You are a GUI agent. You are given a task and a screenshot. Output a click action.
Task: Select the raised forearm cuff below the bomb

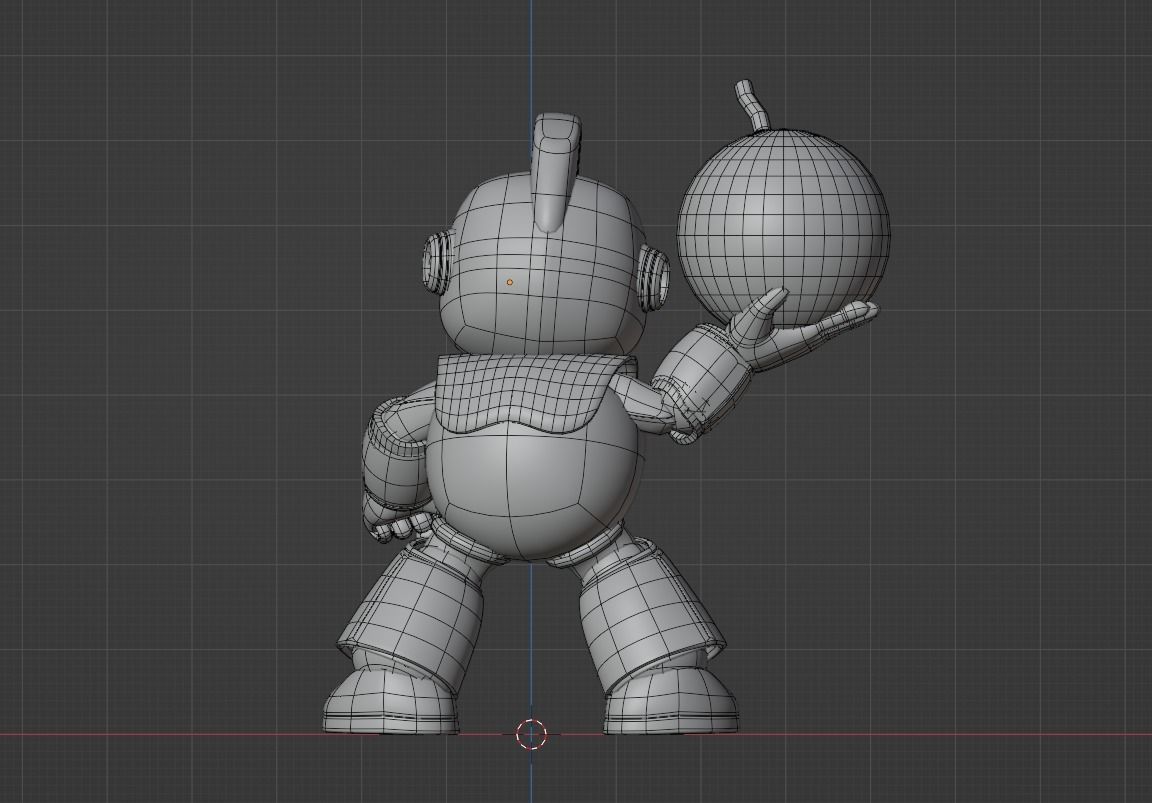click(702, 380)
